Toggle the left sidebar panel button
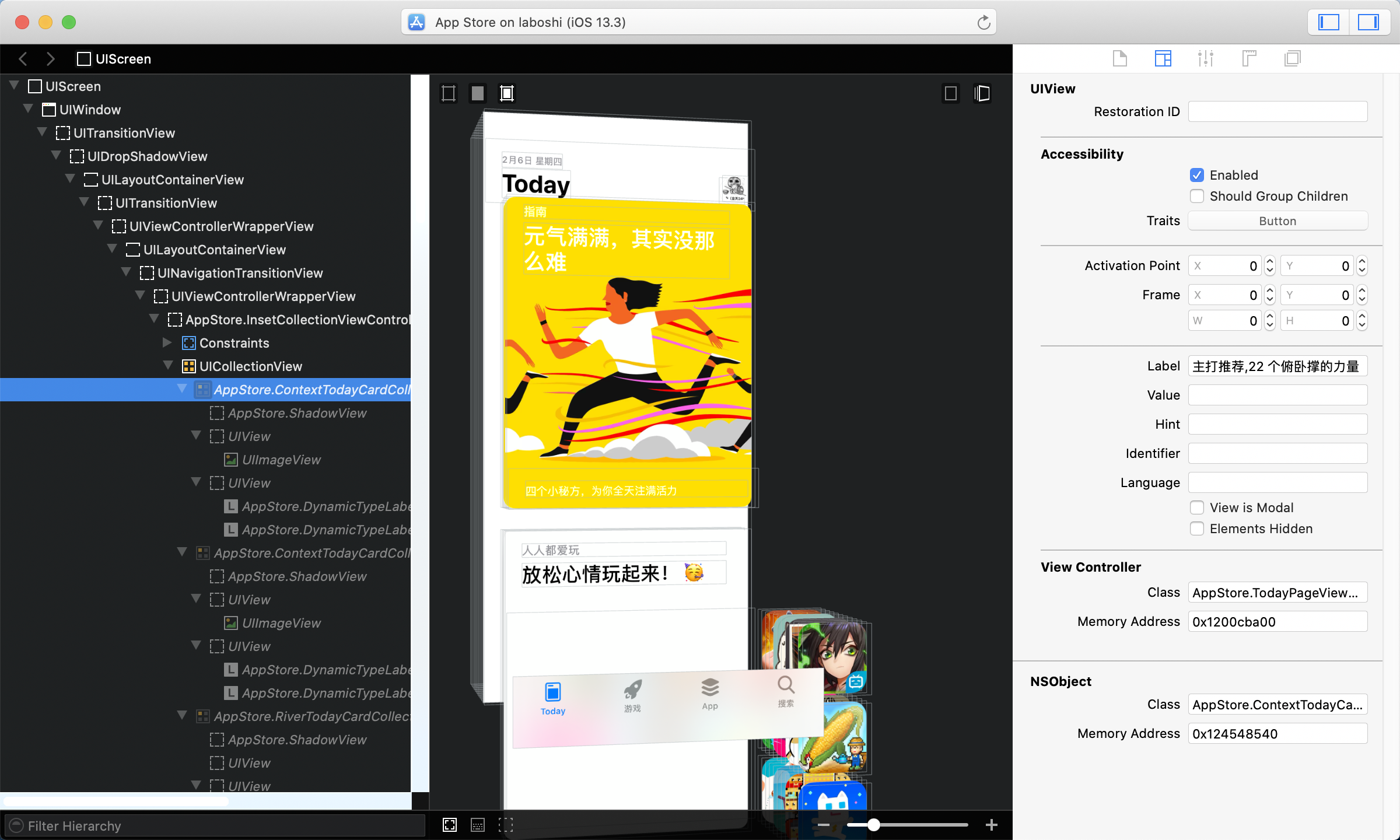The width and height of the screenshot is (1400, 840). pyautogui.click(x=1328, y=23)
